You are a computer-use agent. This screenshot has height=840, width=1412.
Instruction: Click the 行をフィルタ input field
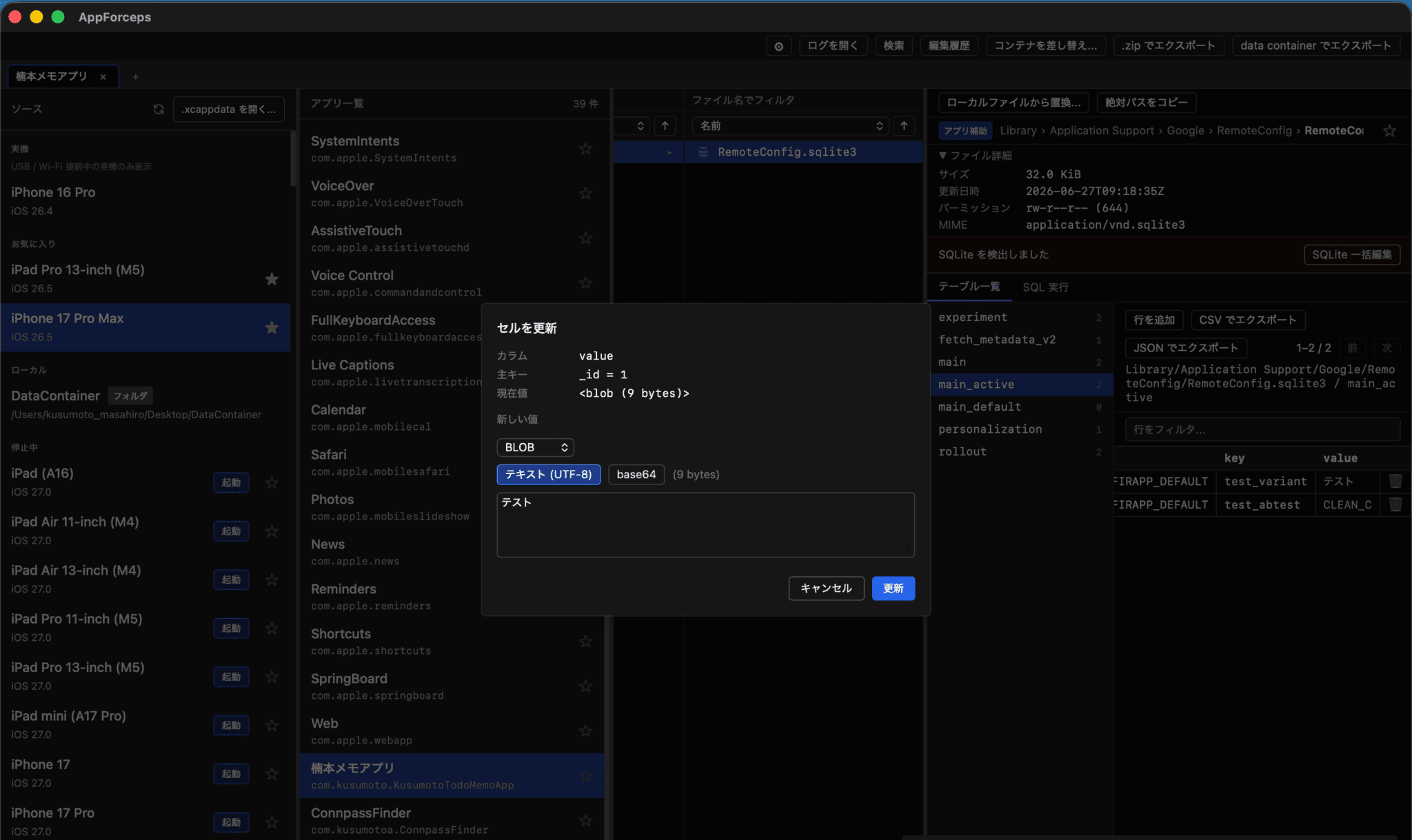pos(1262,429)
